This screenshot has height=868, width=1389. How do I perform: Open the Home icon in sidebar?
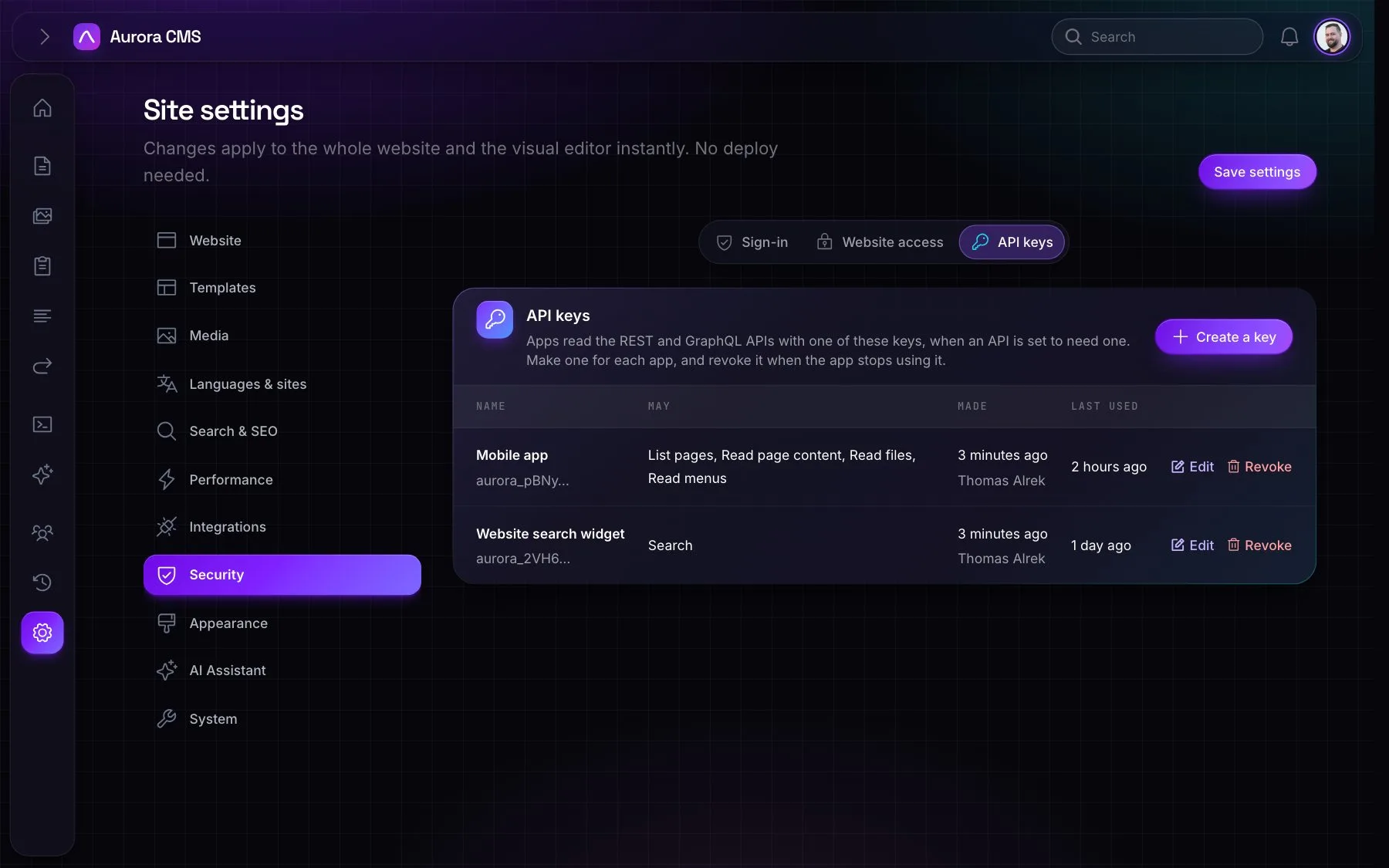pyautogui.click(x=42, y=108)
